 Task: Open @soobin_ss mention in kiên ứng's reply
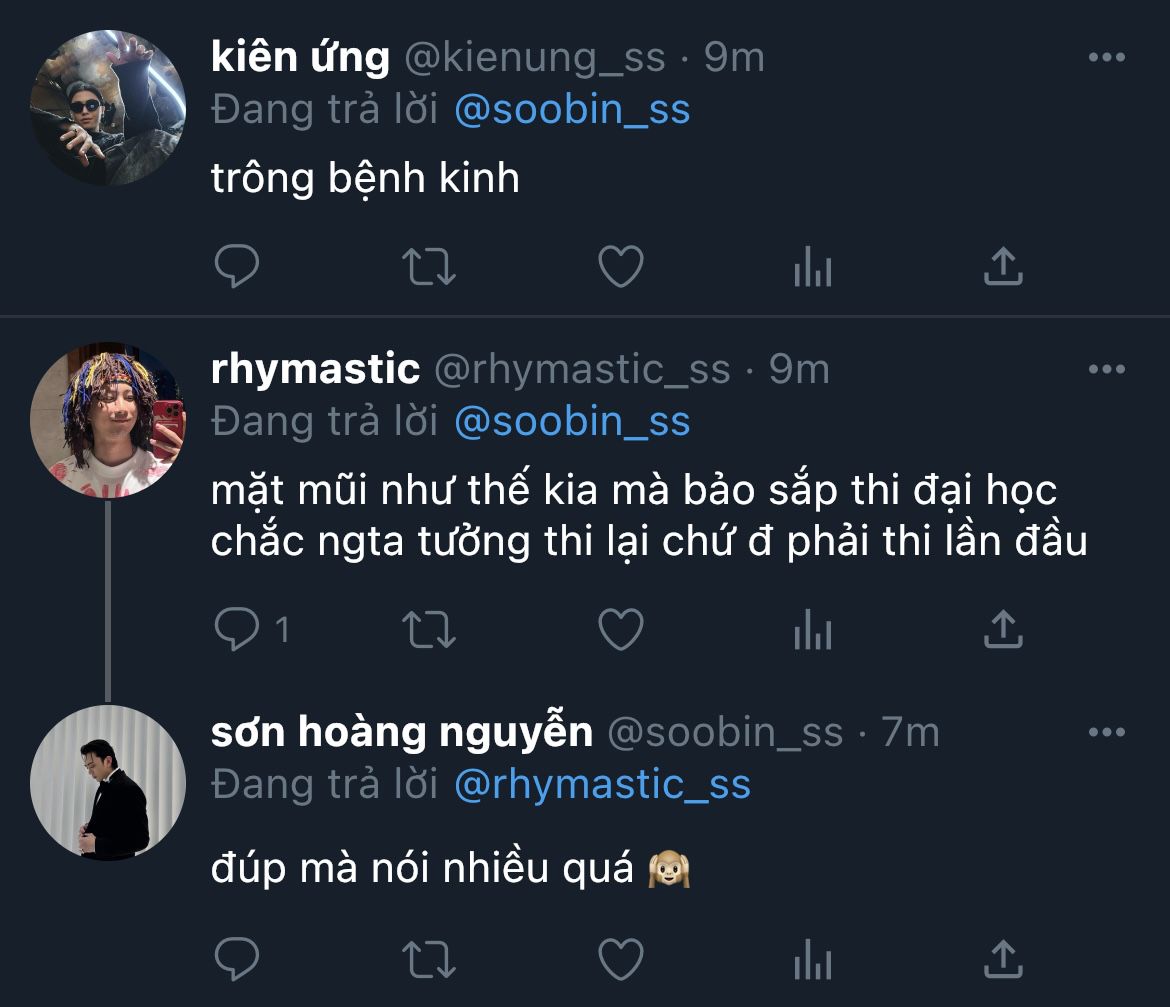point(572,109)
